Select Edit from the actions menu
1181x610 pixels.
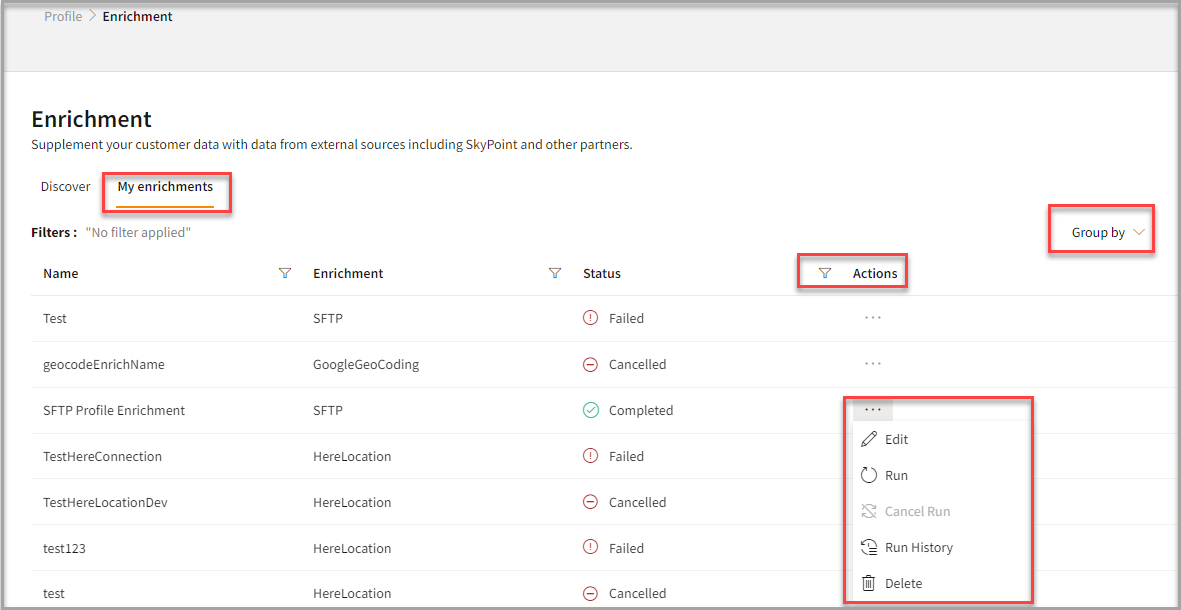(x=896, y=439)
